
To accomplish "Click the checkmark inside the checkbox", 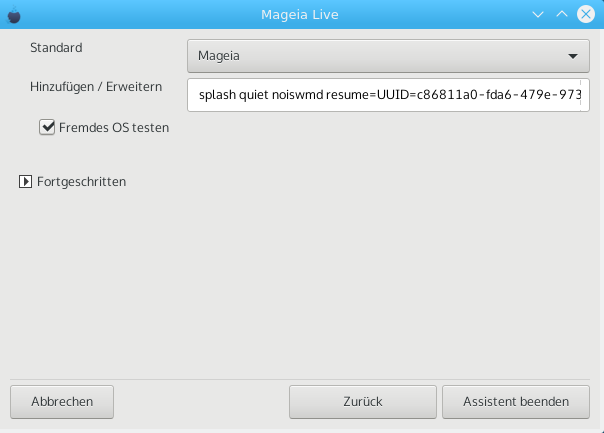I will 47,126.
